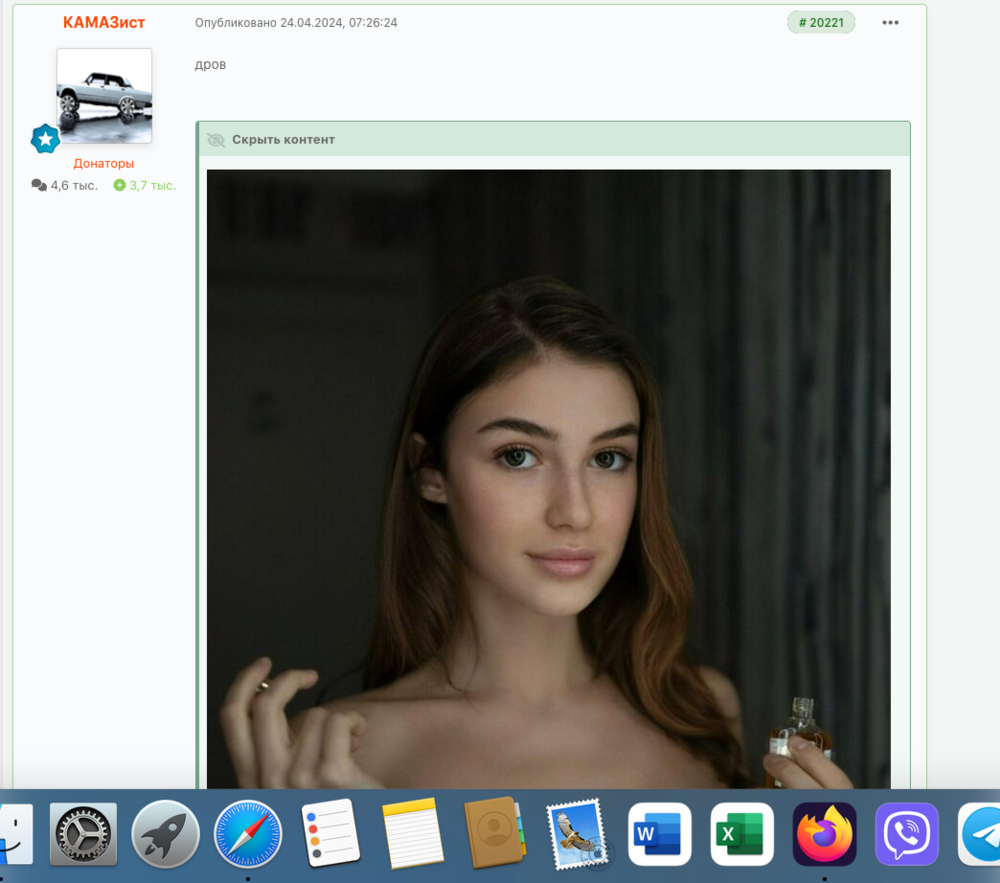This screenshot has width=1000, height=883.
Task: Open the post options three-dots menu
Action: pyautogui.click(x=890, y=23)
